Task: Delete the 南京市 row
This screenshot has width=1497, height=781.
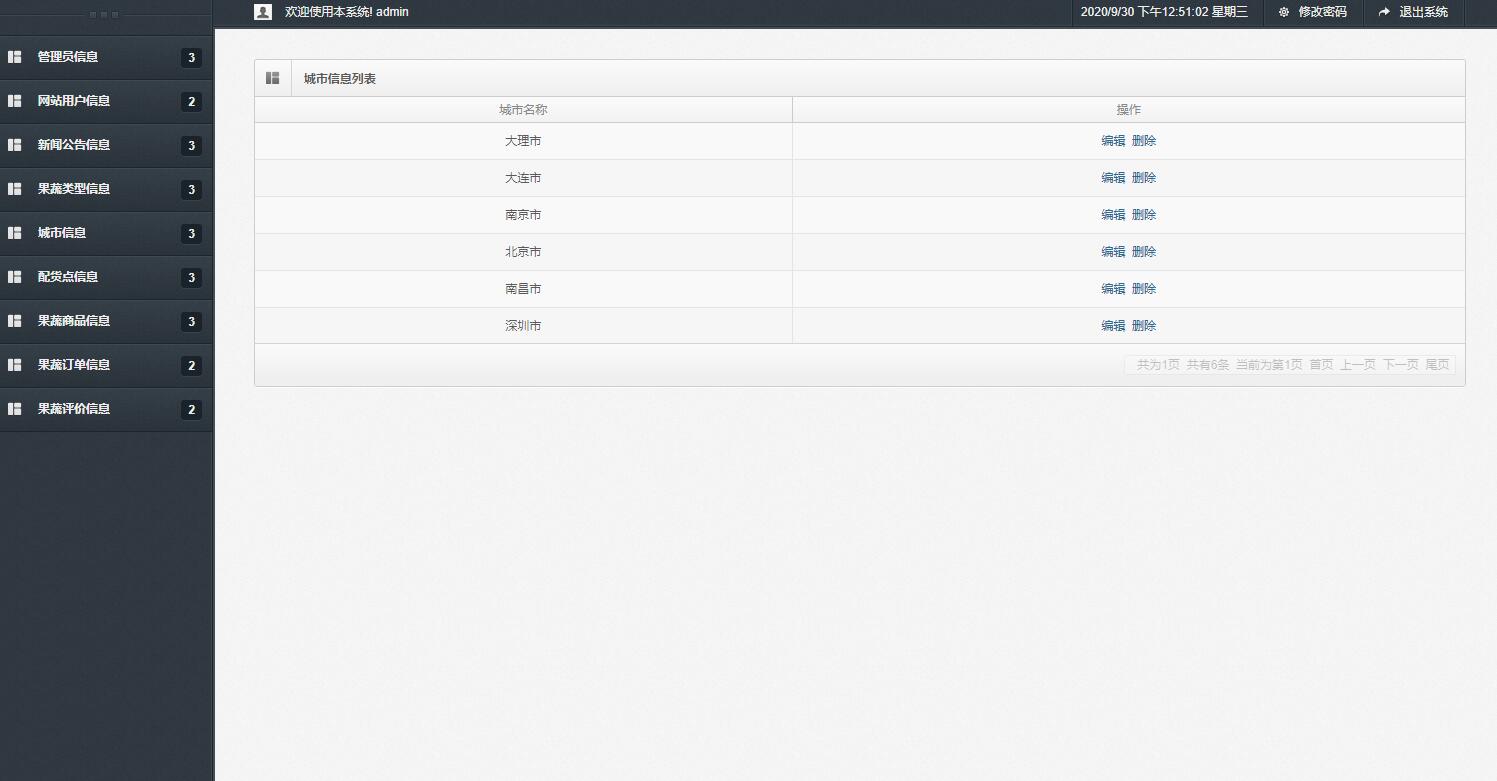Action: (x=1144, y=215)
